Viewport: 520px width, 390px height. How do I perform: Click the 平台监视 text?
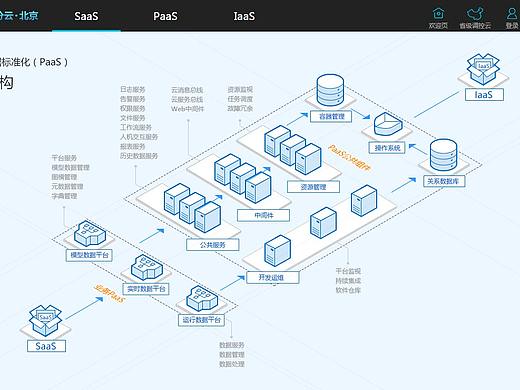[348, 271]
